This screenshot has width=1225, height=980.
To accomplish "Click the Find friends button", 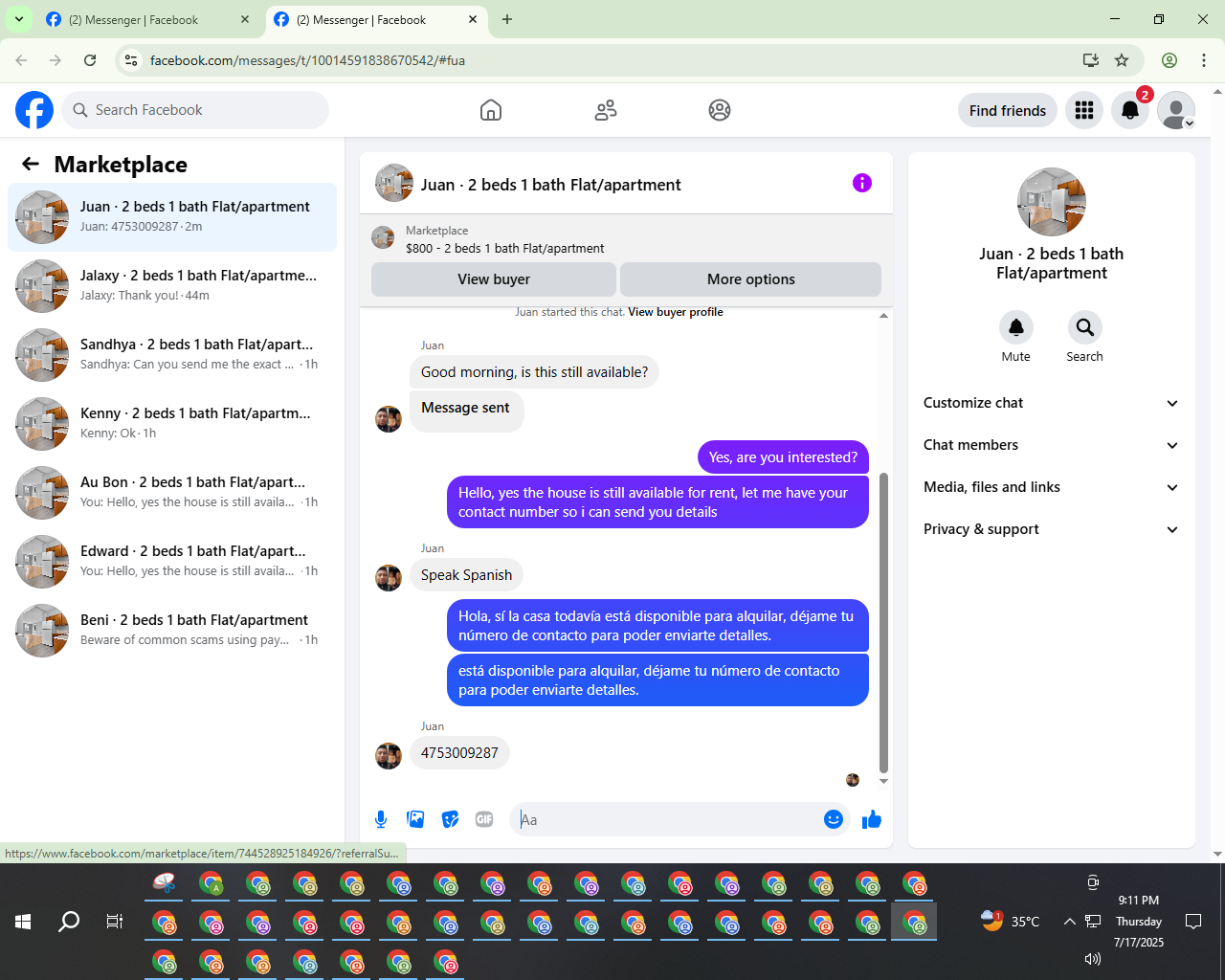I will click(x=1008, y=110).
